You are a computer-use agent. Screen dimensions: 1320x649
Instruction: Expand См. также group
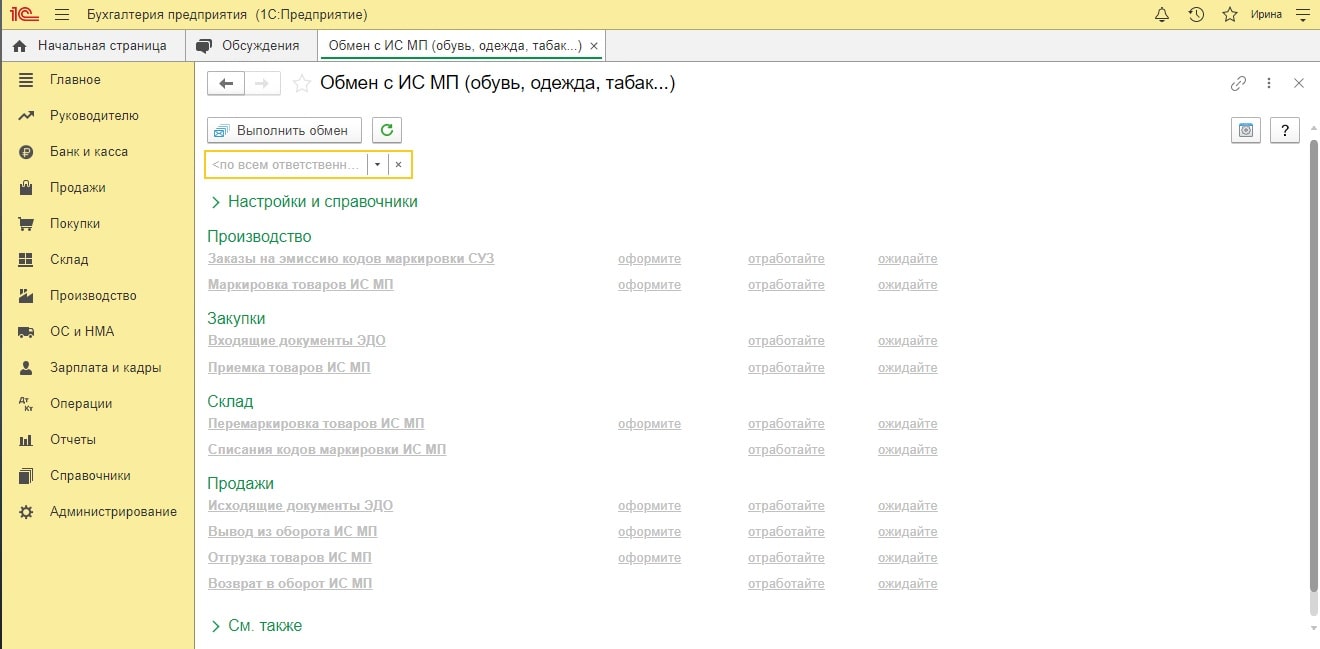tap(256, 626)
